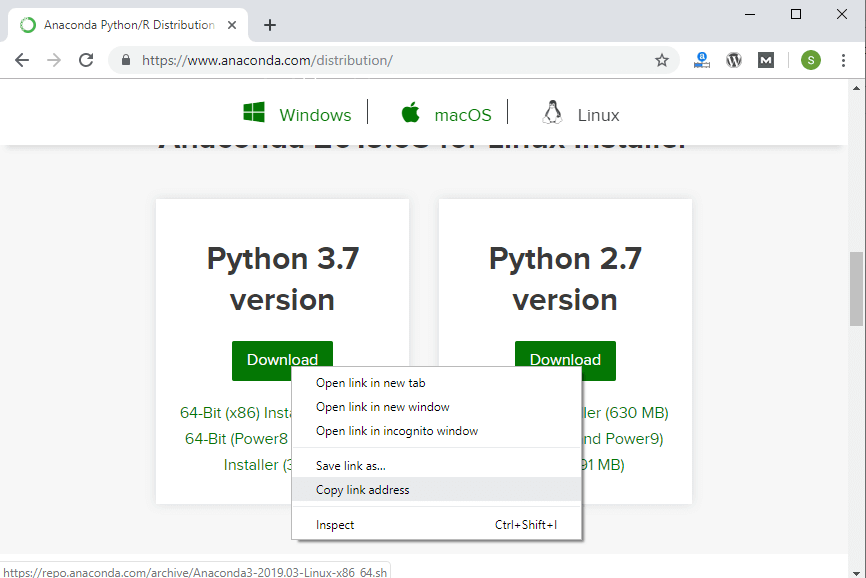
Task: Bookmark this page with the star icon
Action: (662, 60)
